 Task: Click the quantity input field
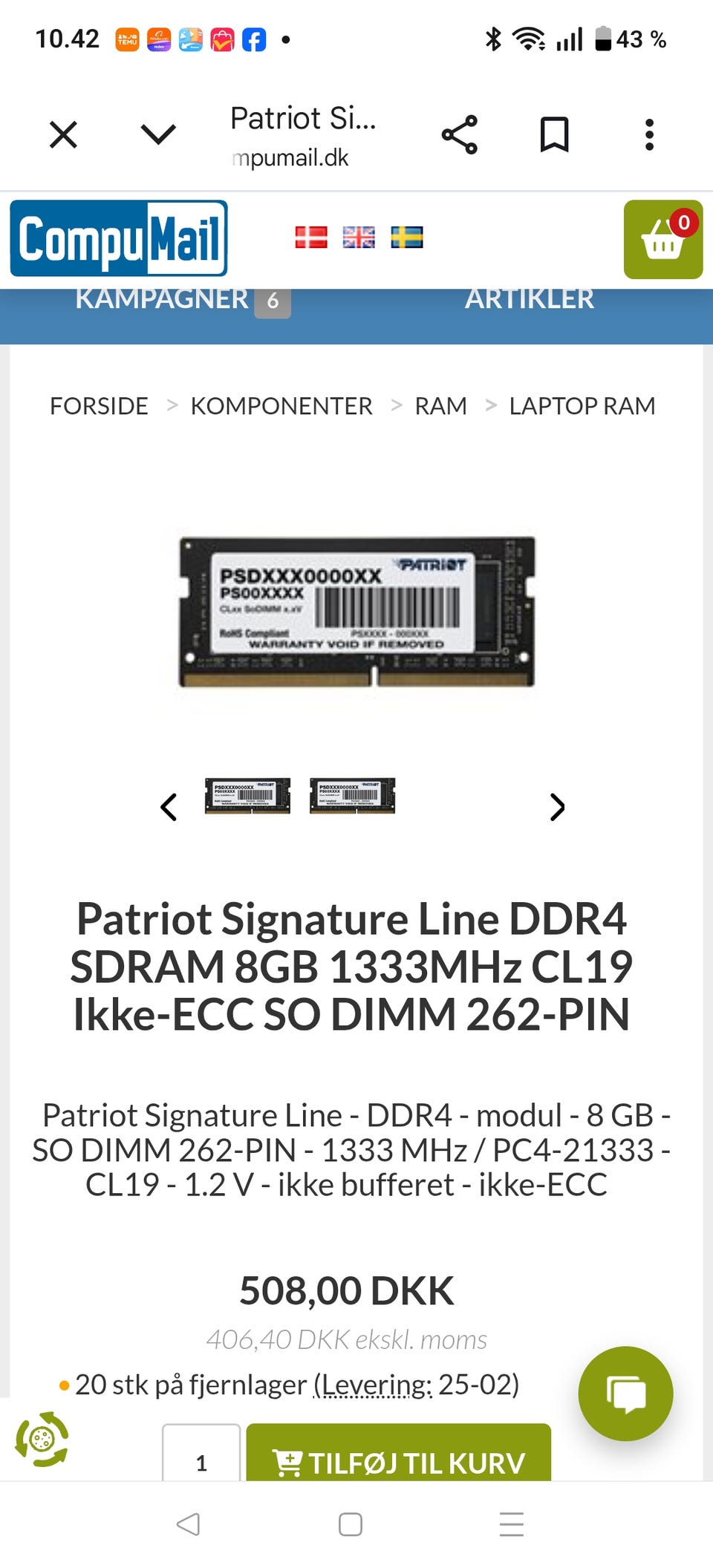point(201,1453)
